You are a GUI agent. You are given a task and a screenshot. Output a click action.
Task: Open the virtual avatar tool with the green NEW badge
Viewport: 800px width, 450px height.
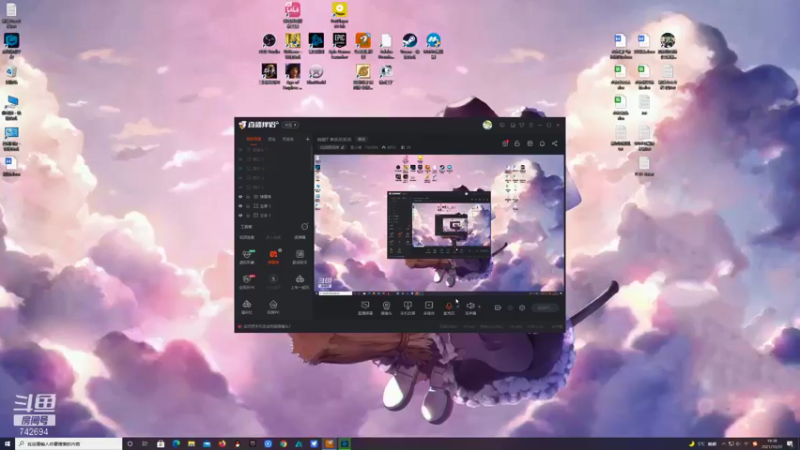click(x=247, y=257)
